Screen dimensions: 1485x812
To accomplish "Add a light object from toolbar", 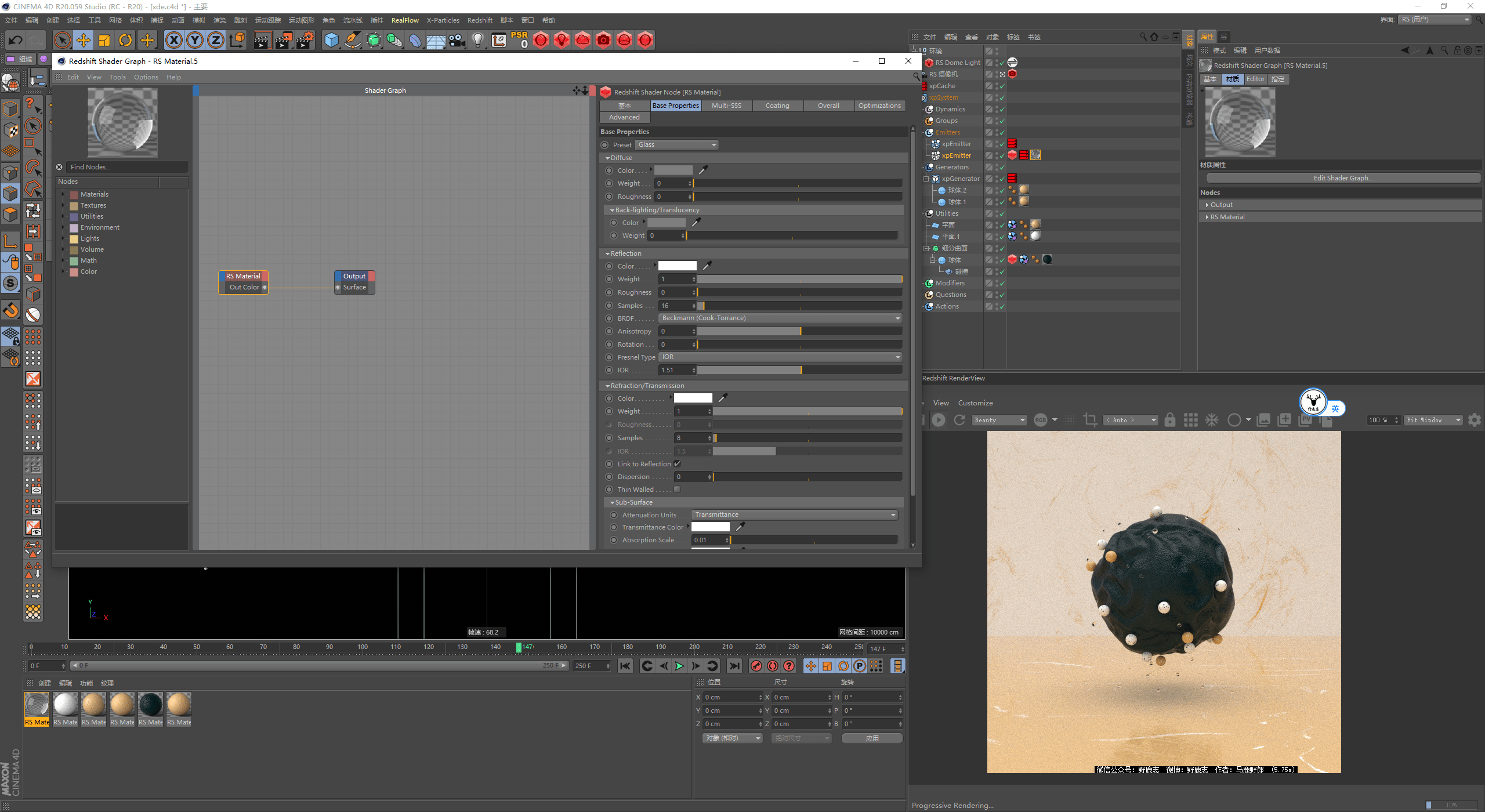I will pos(477,40).
